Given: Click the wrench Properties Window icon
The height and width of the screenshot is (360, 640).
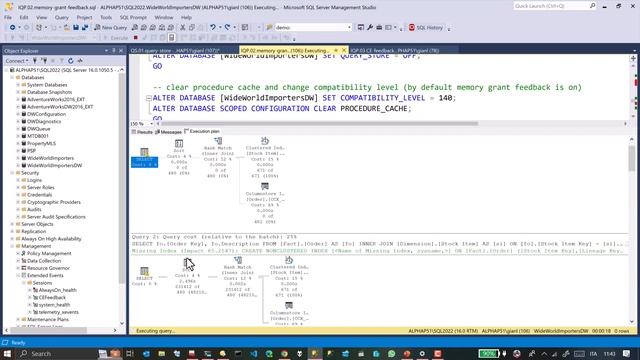Looking at the screenshot, I should point(370,27).
